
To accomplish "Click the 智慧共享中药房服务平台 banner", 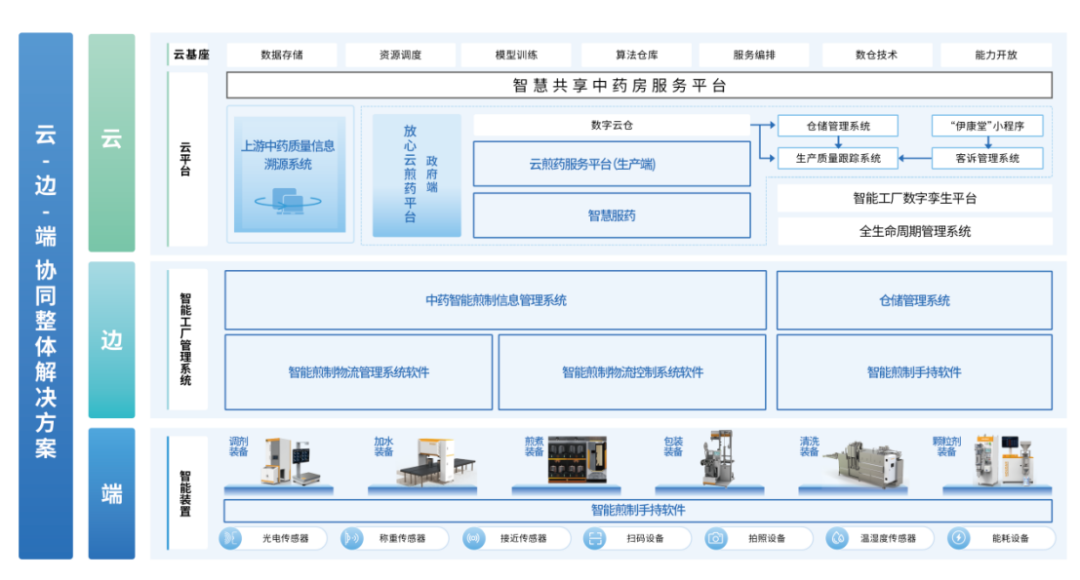I will (639, 85).
